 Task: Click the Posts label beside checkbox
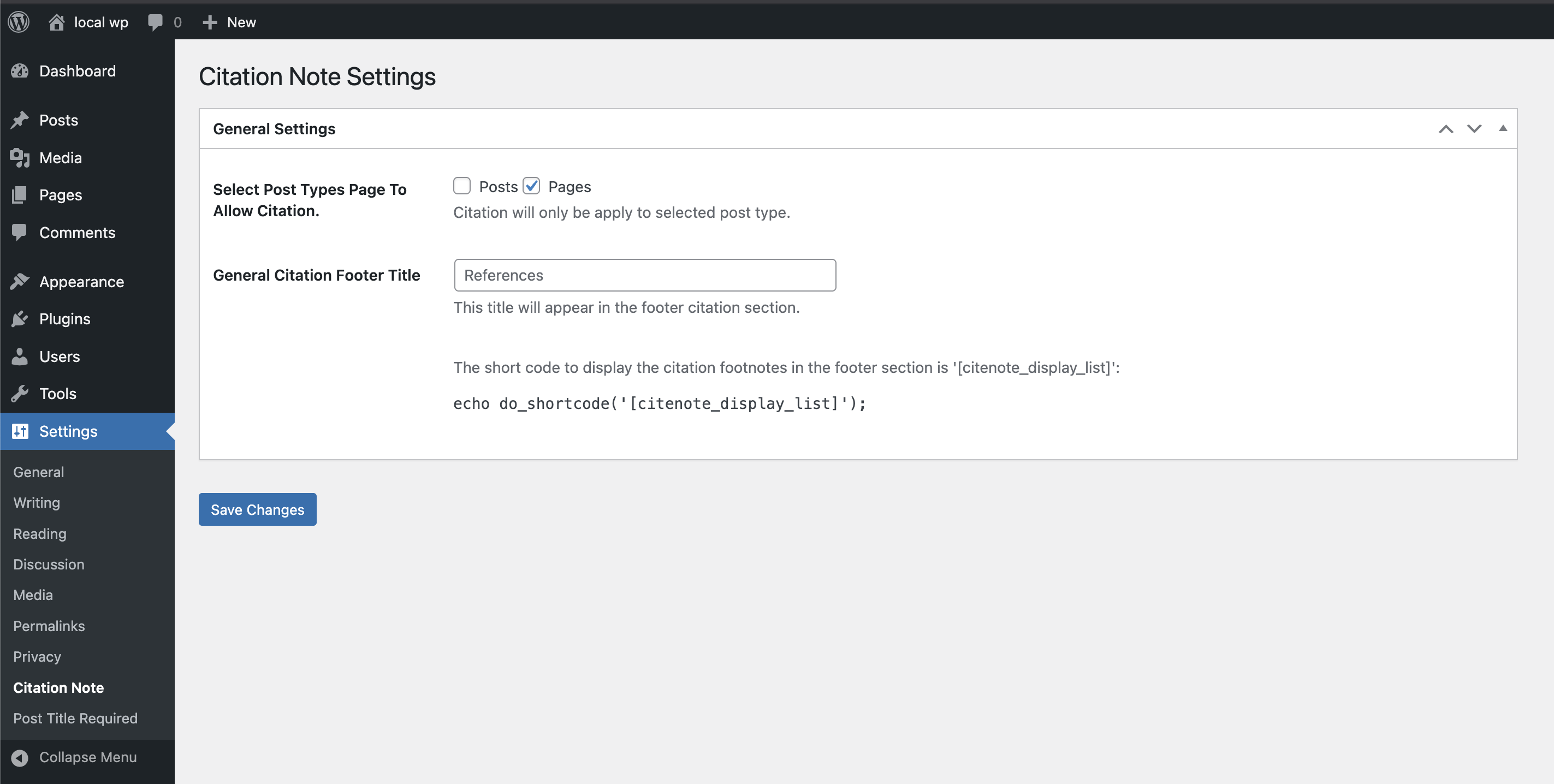click(x=499, y=186)
